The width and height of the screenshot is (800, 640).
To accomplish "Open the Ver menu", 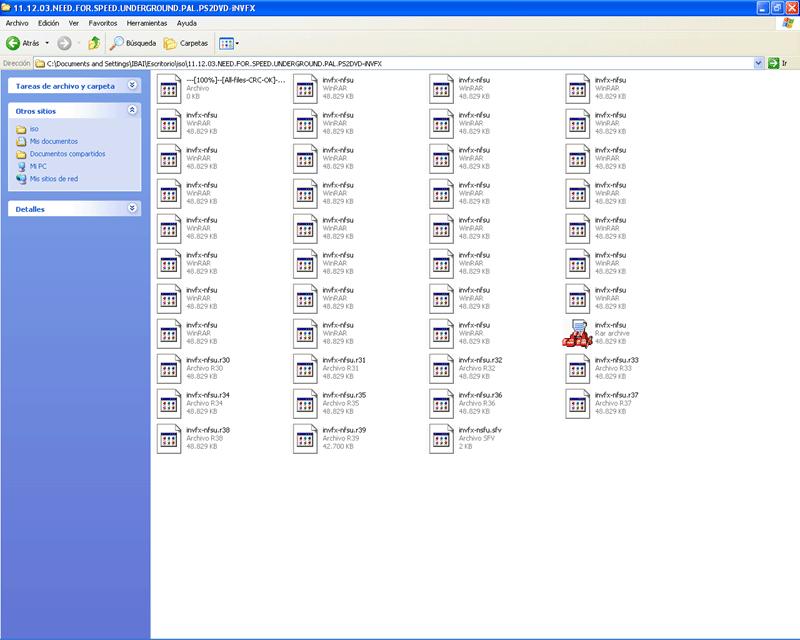I will (73, 23).
